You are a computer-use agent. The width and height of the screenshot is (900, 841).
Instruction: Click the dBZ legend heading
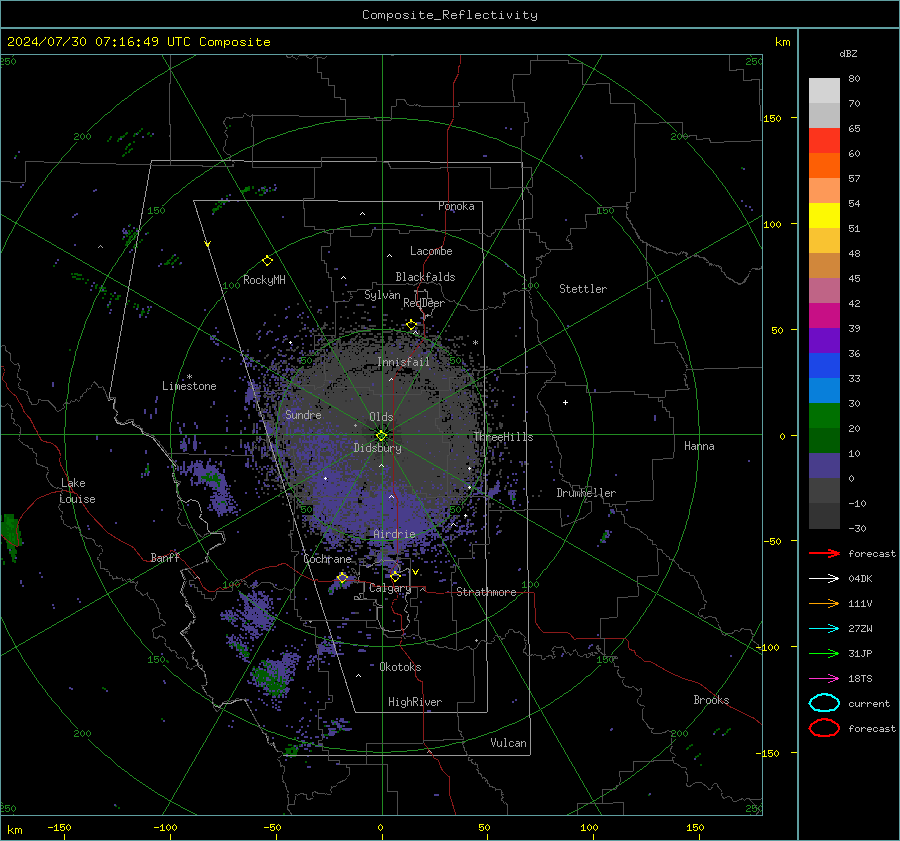(x=848, y=54)
